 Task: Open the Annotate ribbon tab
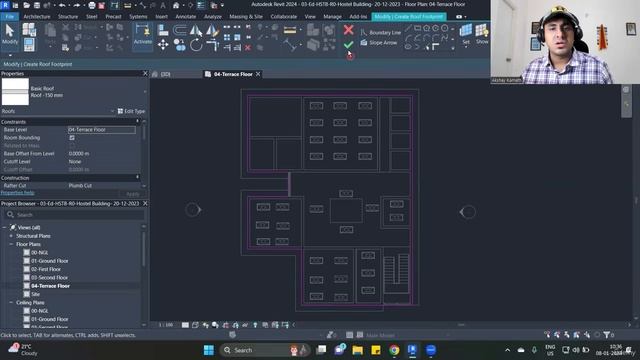pyautogui.click(x=186, y=17)
